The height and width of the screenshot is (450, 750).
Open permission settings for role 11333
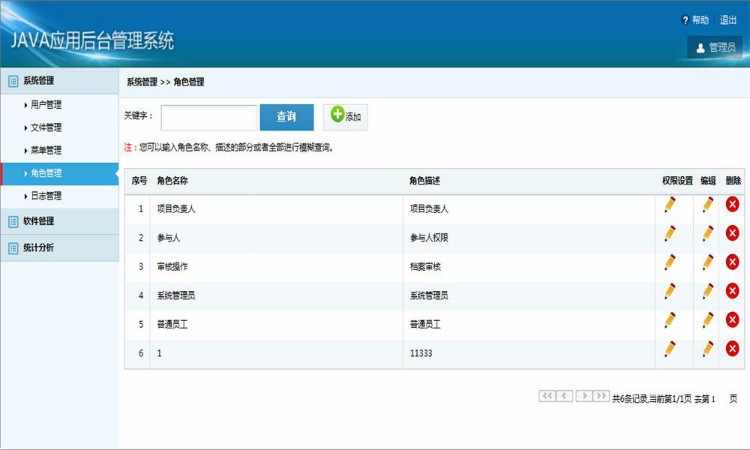tap(670, 349)
